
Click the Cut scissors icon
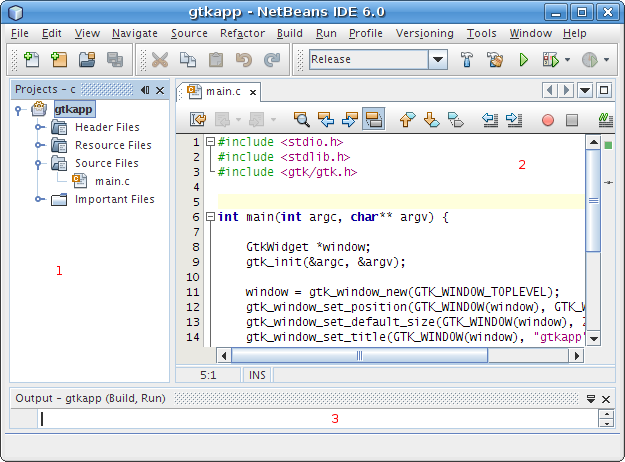click(160, 60)
